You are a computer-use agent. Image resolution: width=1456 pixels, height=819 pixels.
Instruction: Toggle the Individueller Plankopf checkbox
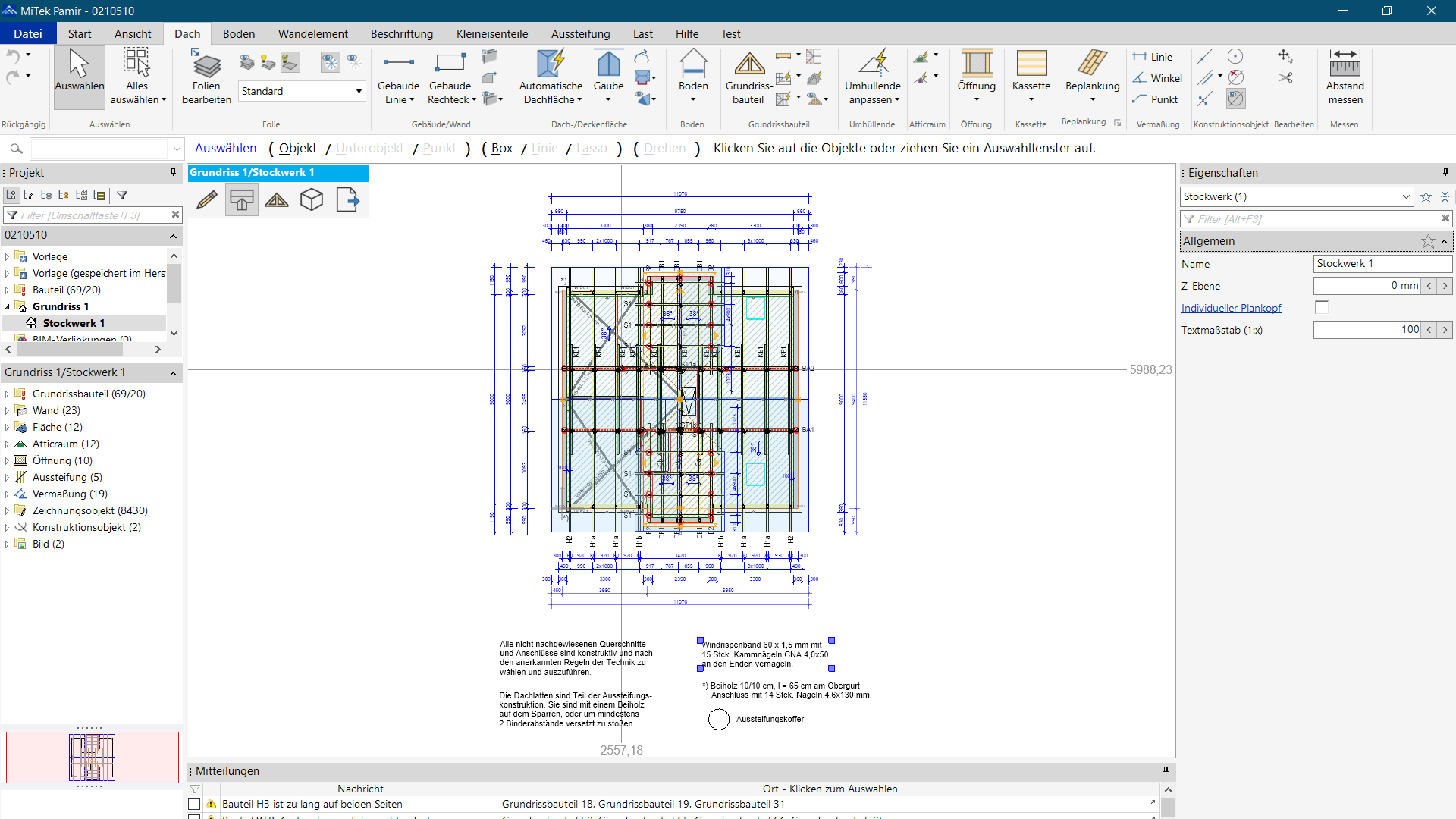point(1322,307)
